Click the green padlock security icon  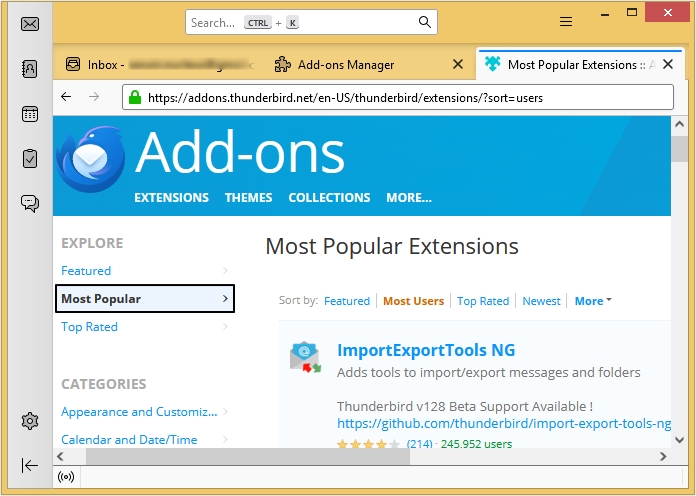[135, 97]
